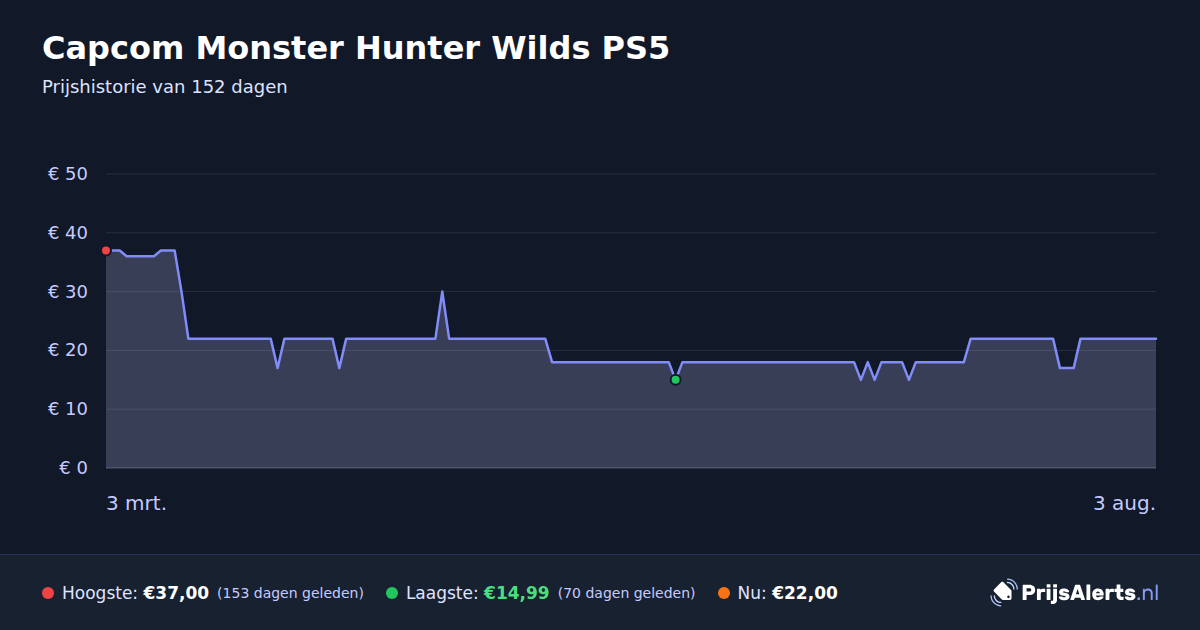This screenshot has height=630, width=1200.
Task: Click the Prijshistorie van 152 dagen subtitle
Action: [x=165, y=87]
